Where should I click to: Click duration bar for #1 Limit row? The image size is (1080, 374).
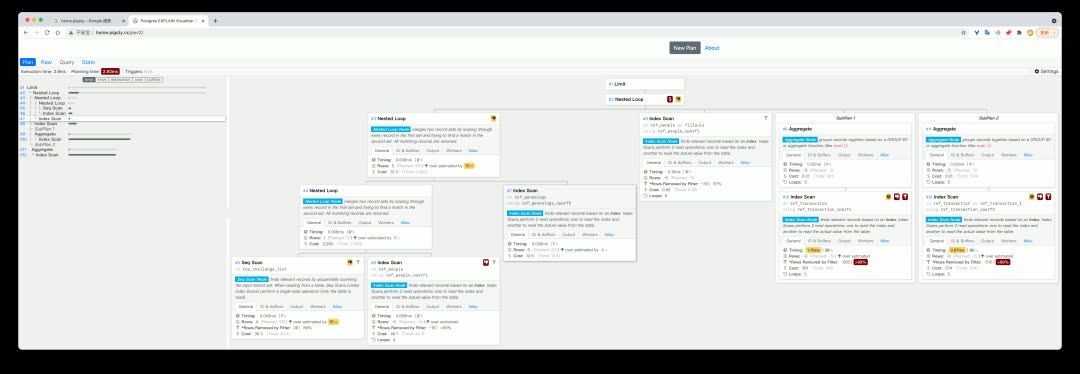pos(137,87)
